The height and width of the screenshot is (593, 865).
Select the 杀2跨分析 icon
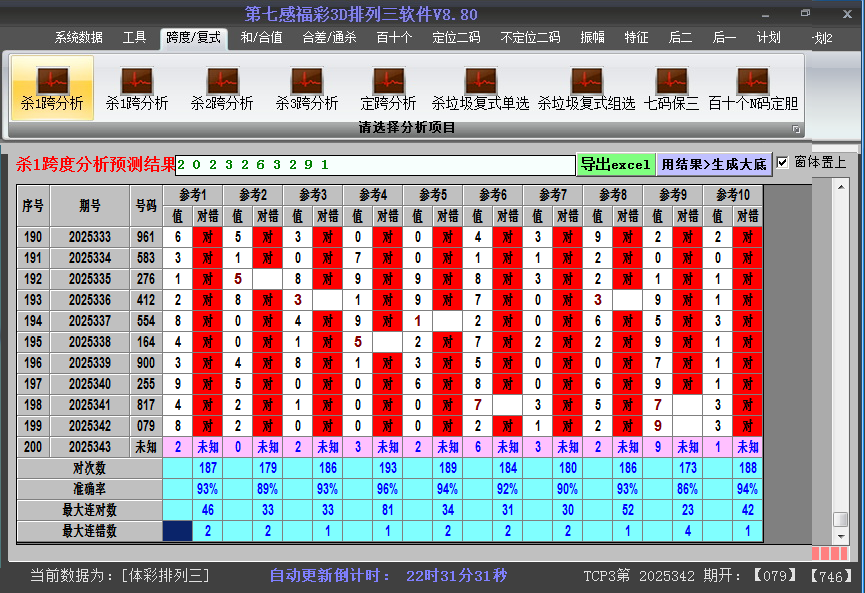pyautogui.click(x=222, y=88)
